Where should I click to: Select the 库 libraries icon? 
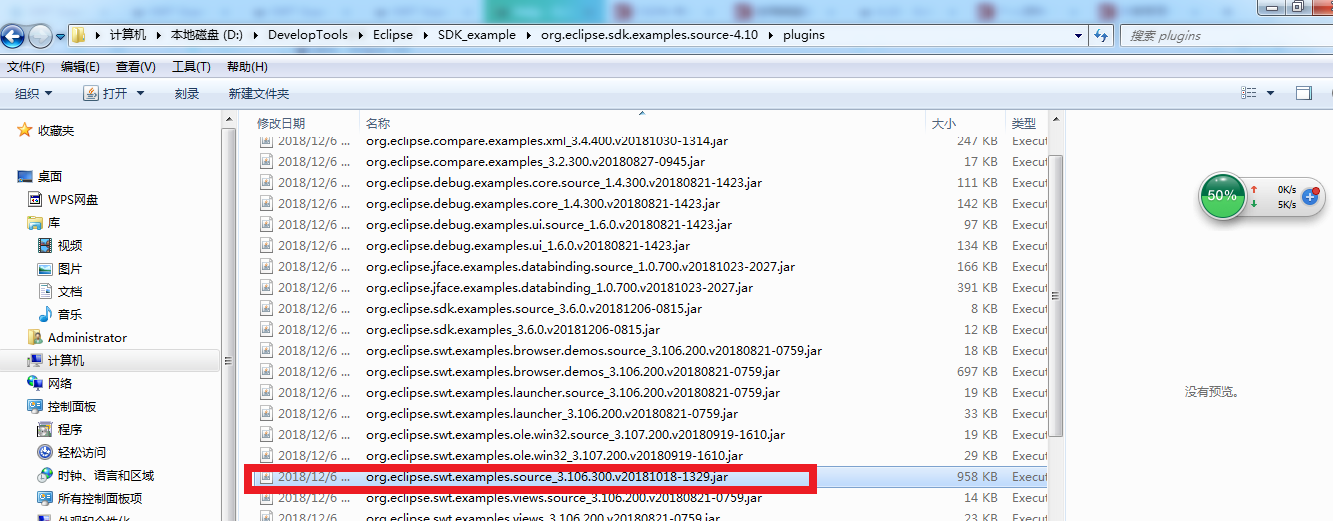[35, 222]
